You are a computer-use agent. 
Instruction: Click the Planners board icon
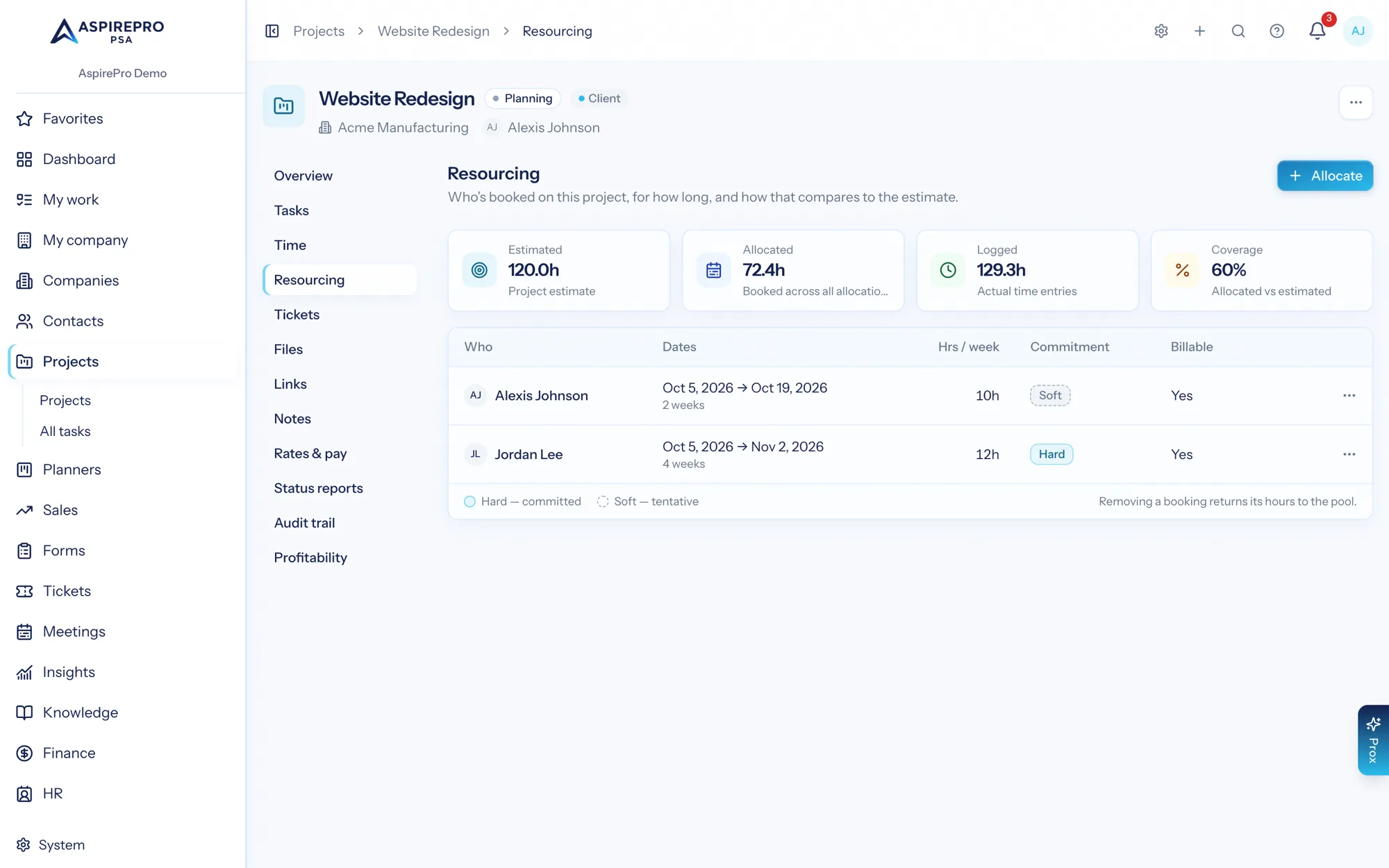pyautogui.click(x=24, y=469)
